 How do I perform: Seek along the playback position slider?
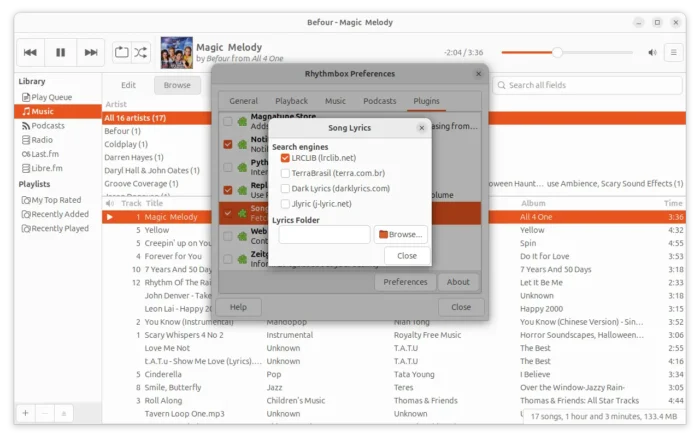point(567,53)
